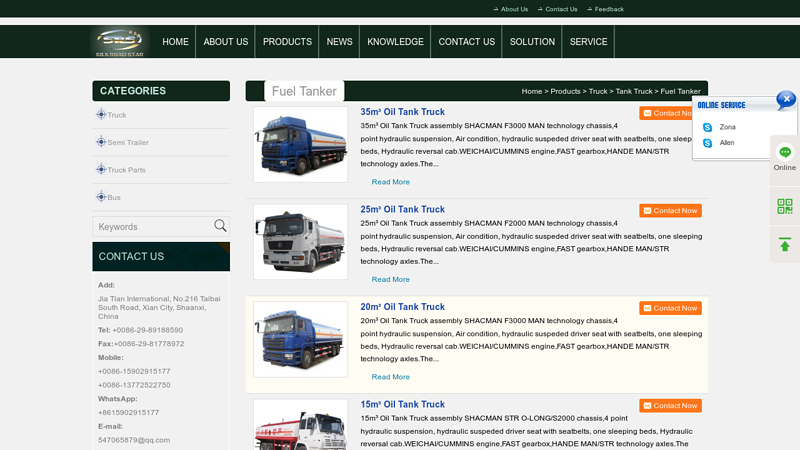Image resolution: width=800 pixels, height=450 pixels.
Task: Click Truck in the breadcrumb
Action: pos(598,91)
